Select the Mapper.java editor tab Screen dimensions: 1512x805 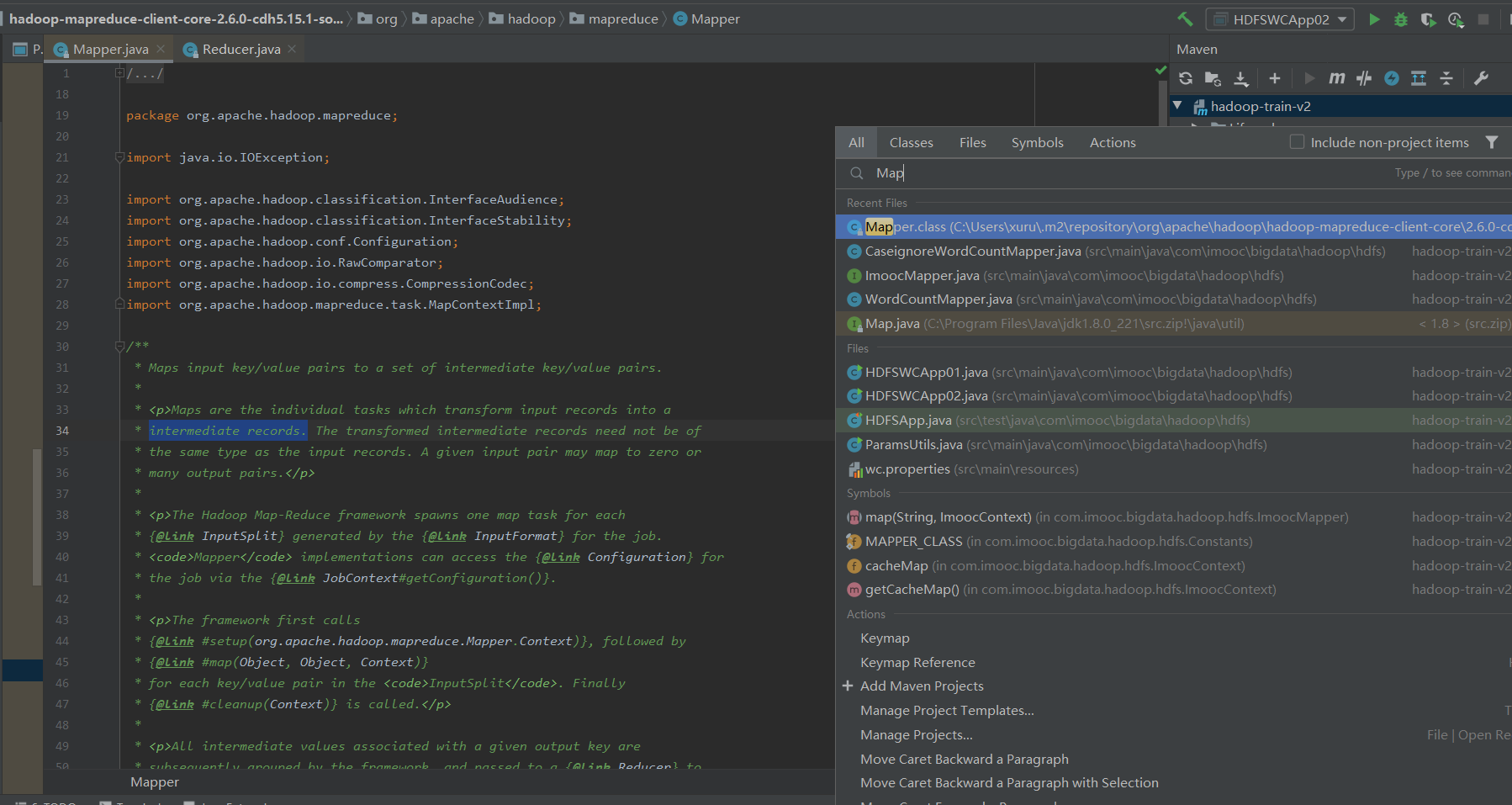pyautogui.click(x=110, y=49)
